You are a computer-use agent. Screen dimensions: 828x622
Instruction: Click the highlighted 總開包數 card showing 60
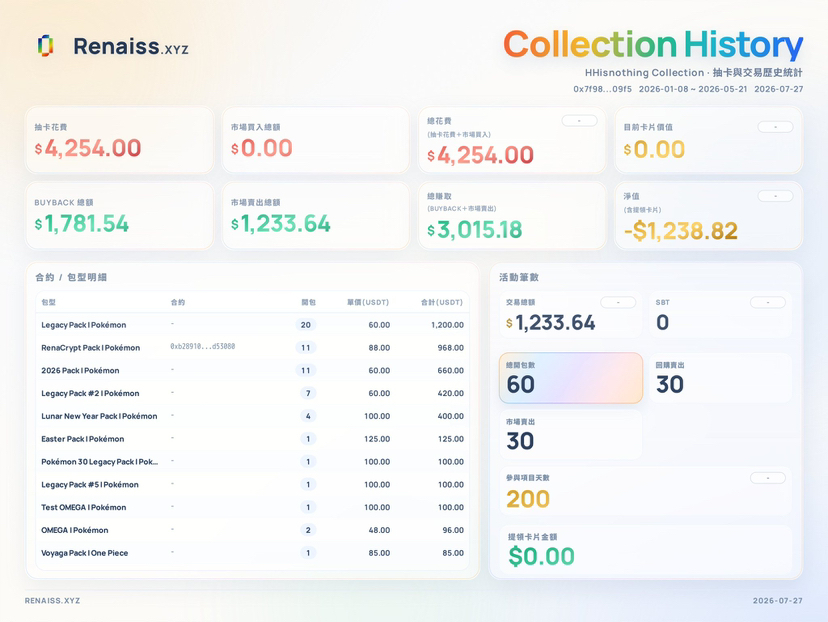point(571,378)
